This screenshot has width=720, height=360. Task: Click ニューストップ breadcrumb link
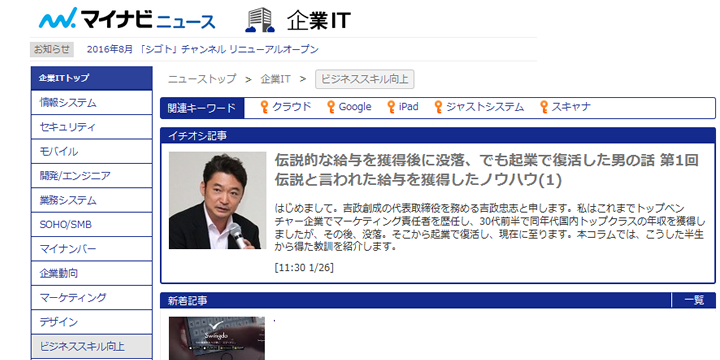[202, 79]
